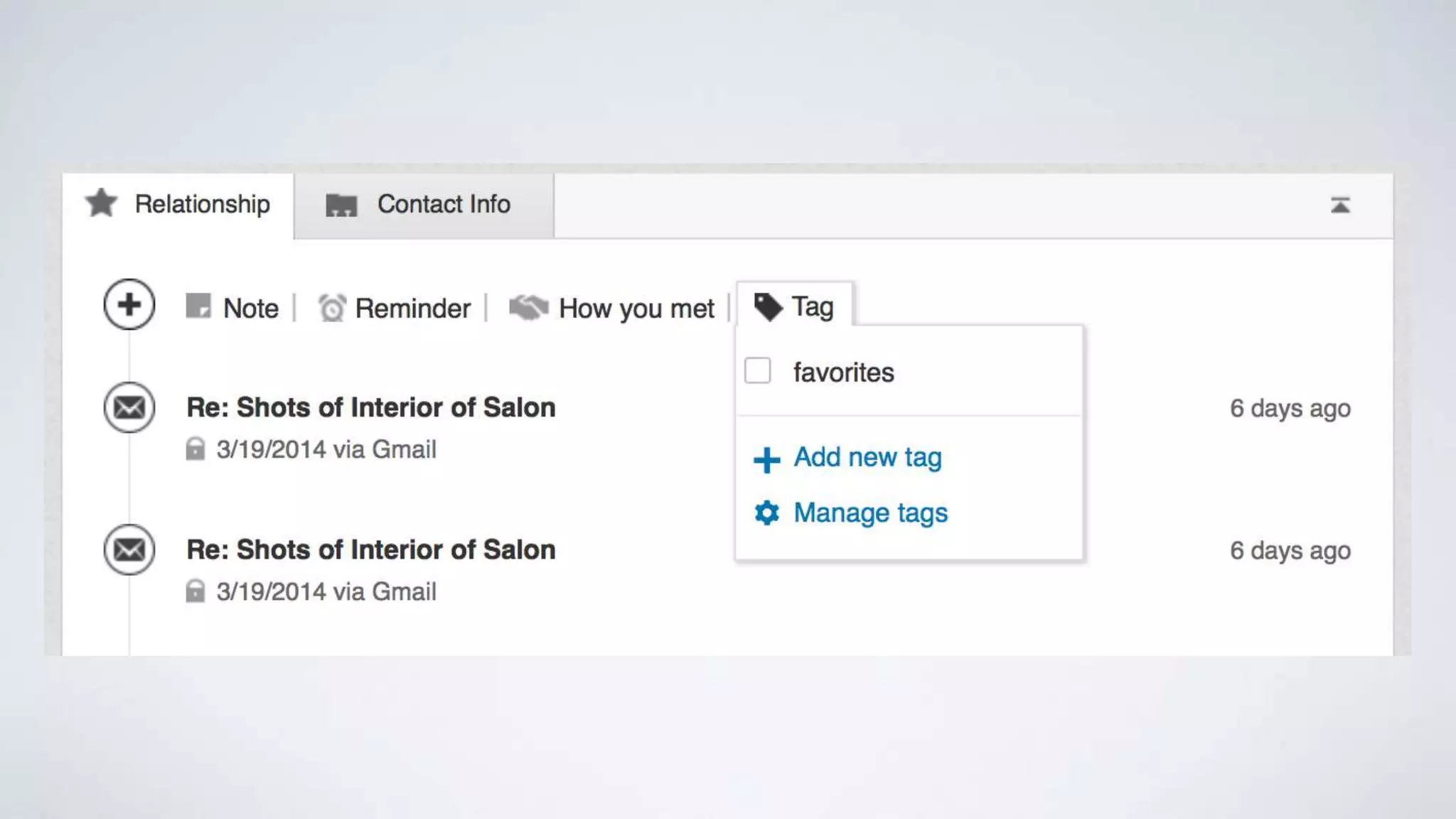This screenshot has width=1456, height=819.
Task: Click the Add new tag link
Action: point(867,457)
